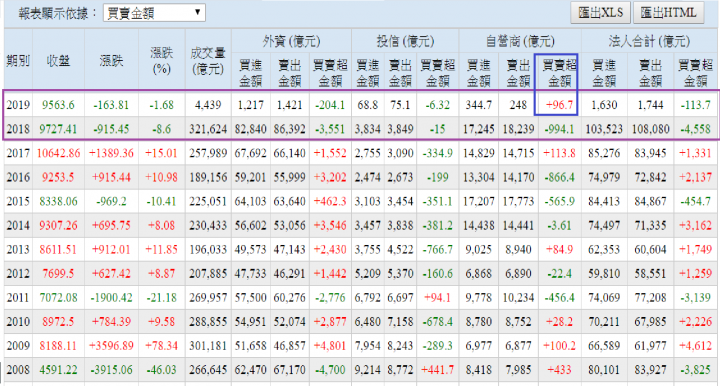Click the 成交量(億元) column header

pyautogui.click(x=208, y=61)
